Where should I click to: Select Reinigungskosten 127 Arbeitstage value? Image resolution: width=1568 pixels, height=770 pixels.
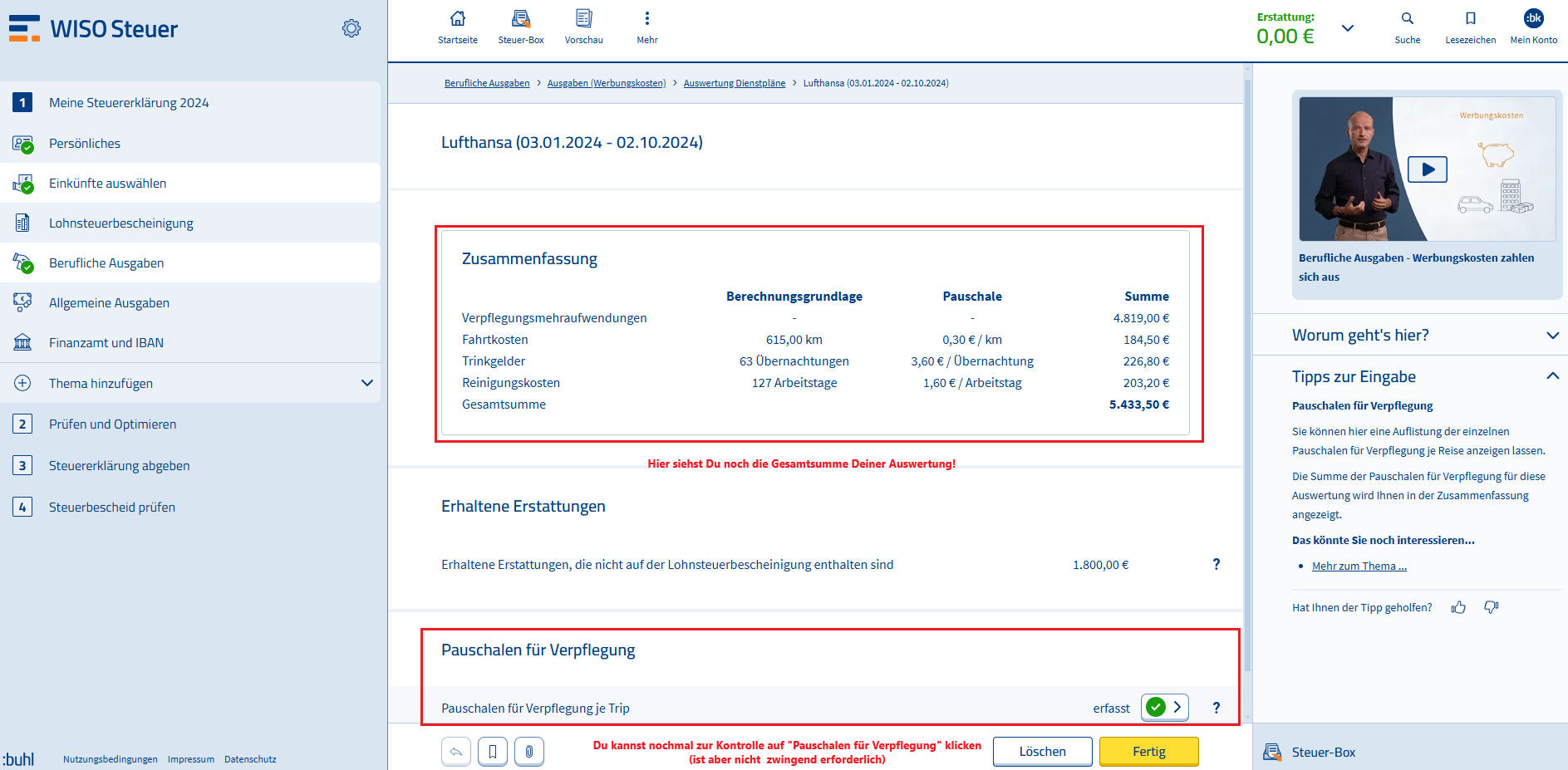(x=794, y=383)
